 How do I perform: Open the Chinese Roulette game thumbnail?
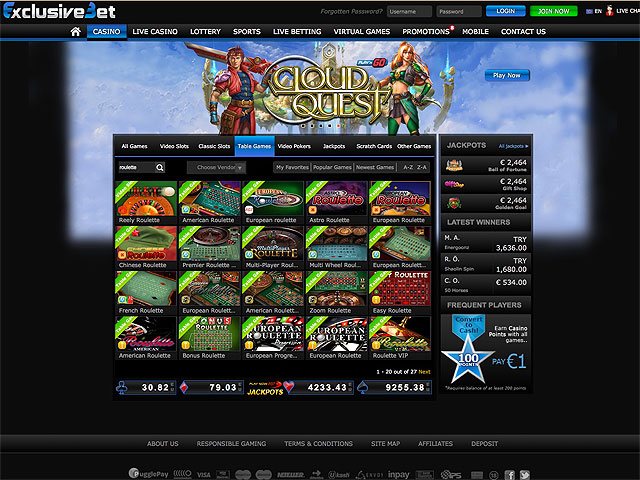coord(146,244)
